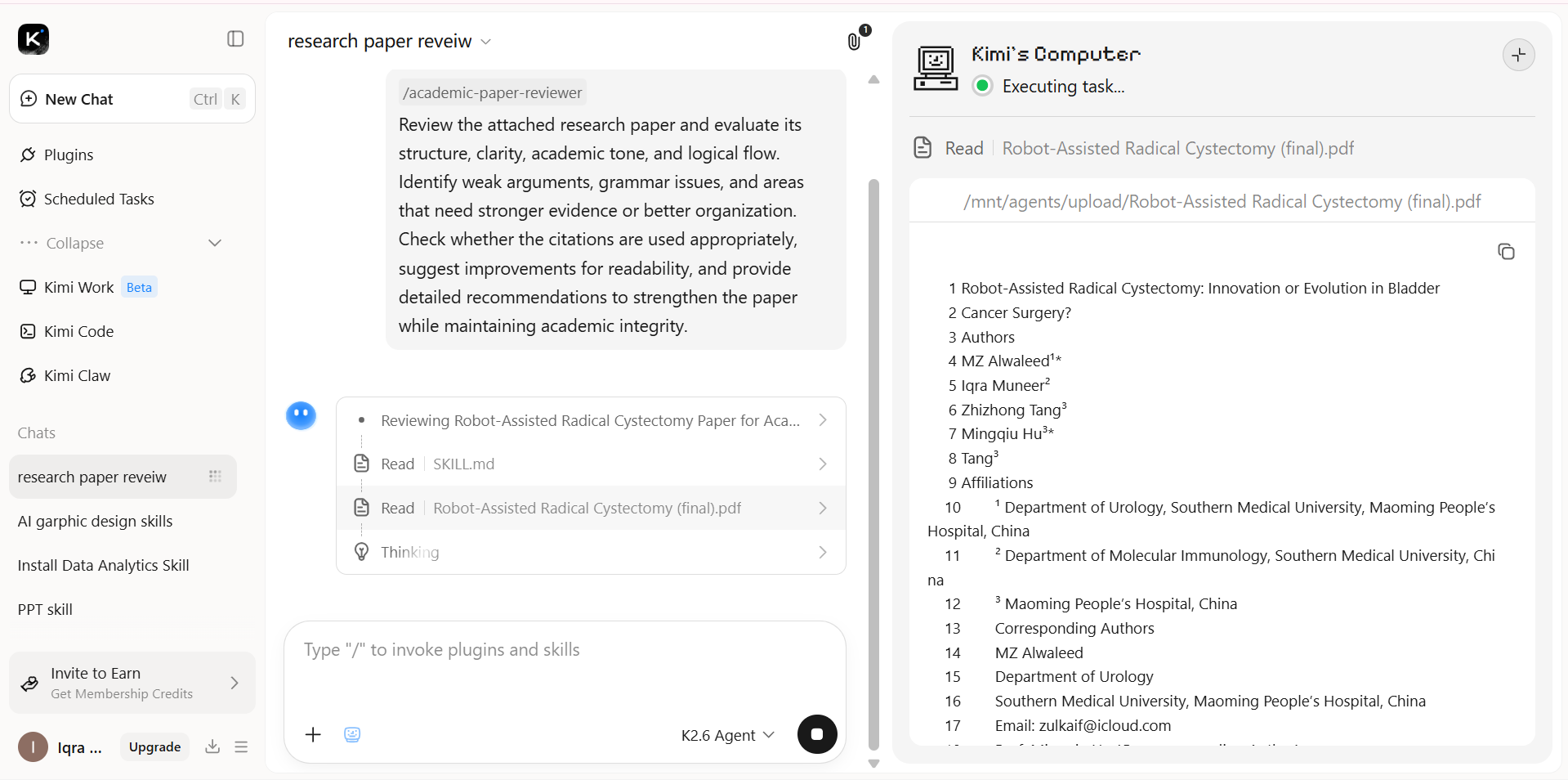1568x780 pixels.
Task: Click the Scheduled Tasks clock icon
Action: [28, 199]
